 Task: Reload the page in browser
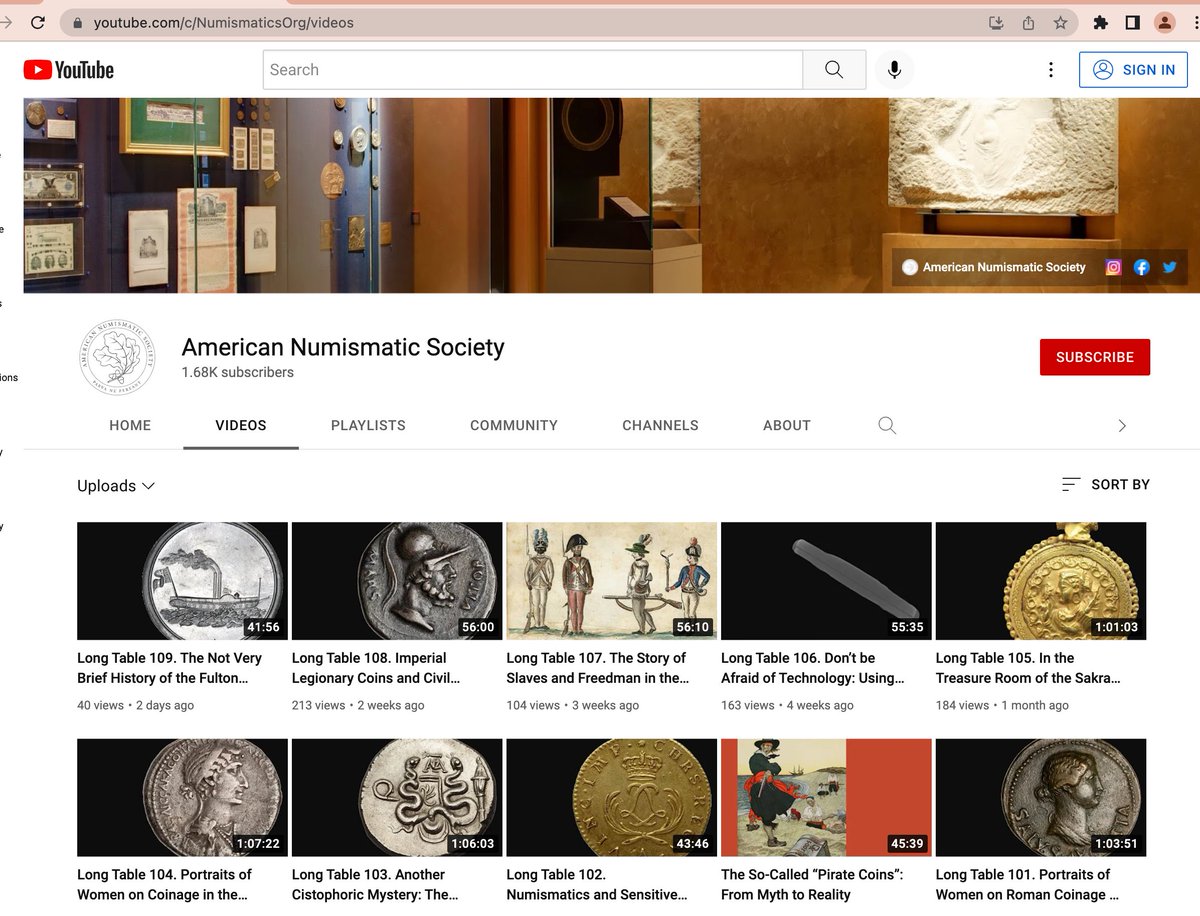[38, 22]
